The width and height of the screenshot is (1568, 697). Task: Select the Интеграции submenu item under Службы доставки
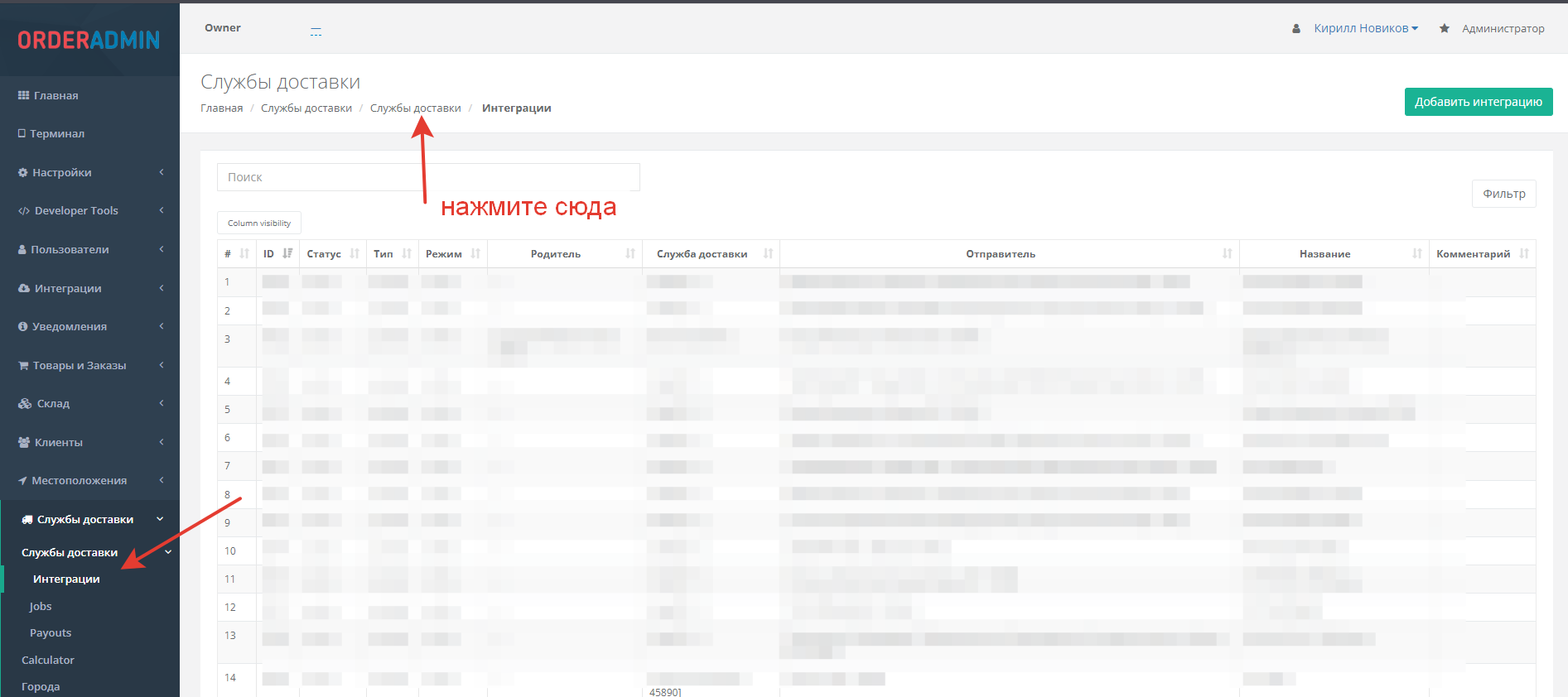(x=66, y=579)
